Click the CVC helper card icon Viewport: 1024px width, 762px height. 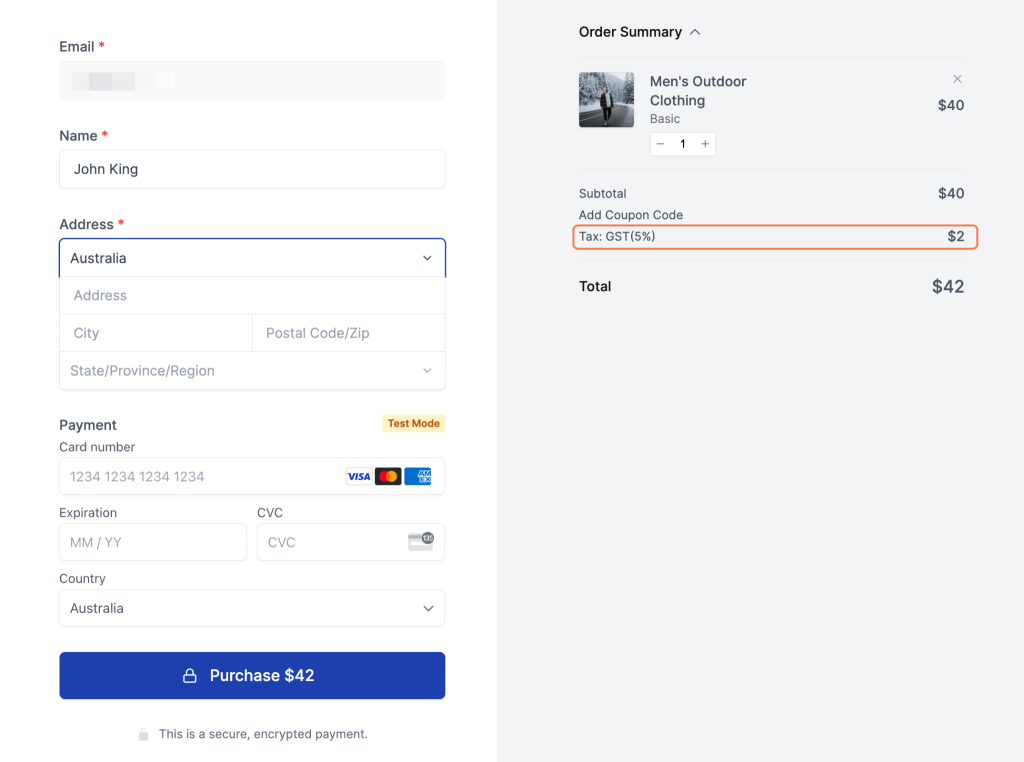pos(421,542)
